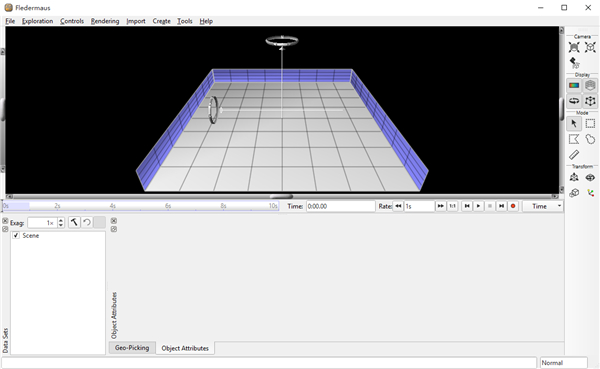The width and height of the screenshot is (600, 369).
Task: Increase exaggeration with the Exag stepper
Action: tap(61, 220)
